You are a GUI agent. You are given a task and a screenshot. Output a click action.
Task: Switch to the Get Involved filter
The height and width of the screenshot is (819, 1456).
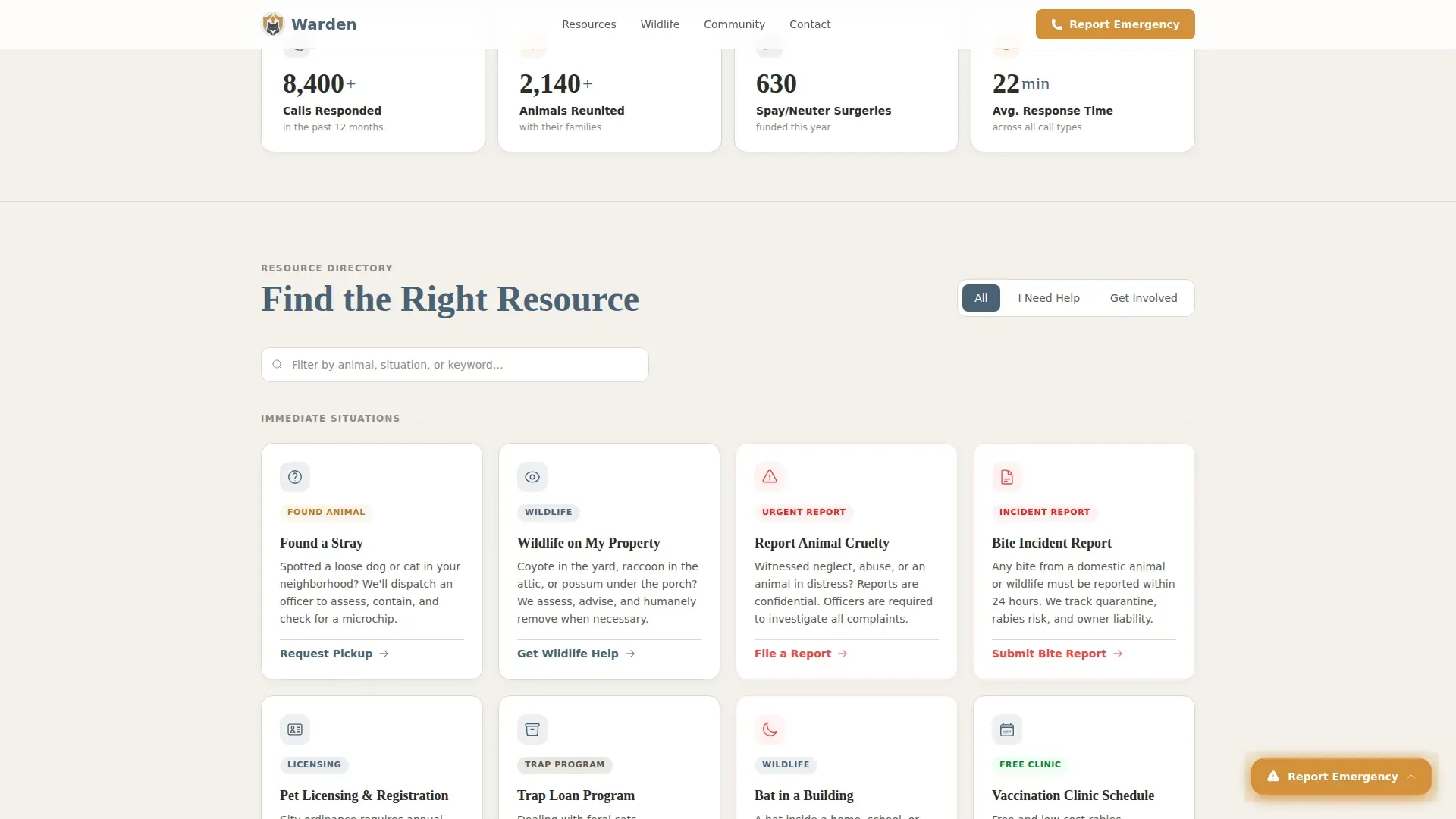[x=1144, y=298]
